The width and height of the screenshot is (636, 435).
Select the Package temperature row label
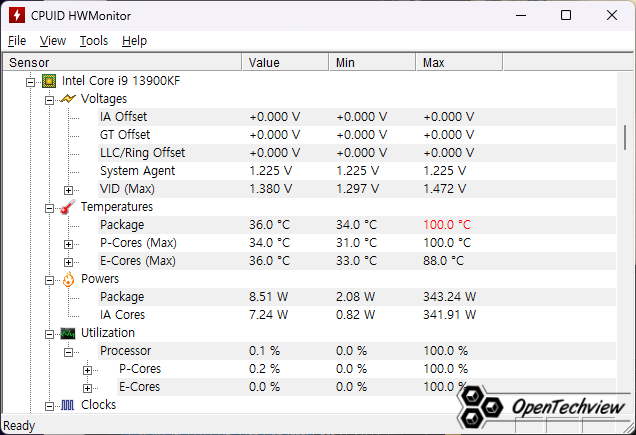[122, 225]
